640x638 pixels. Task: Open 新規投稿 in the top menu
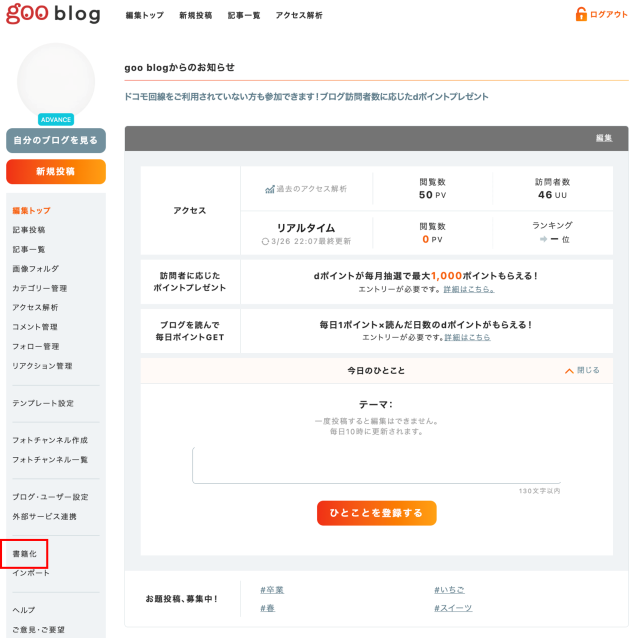click(195, 16)
